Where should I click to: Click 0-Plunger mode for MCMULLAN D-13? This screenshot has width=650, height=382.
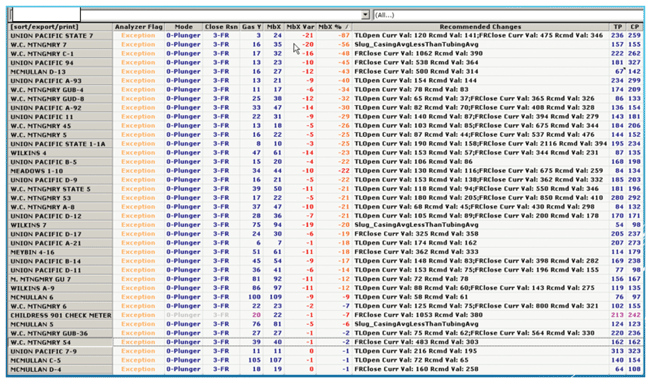(x=183, y=72)
